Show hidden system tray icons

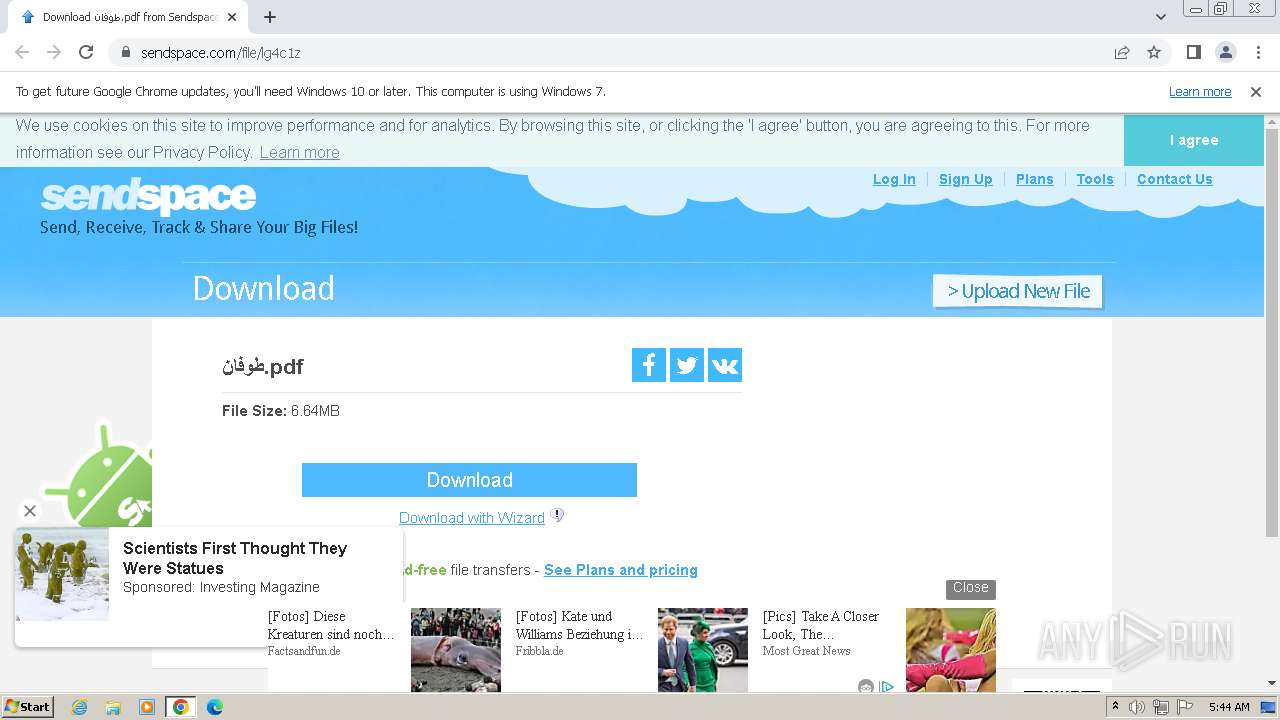pos(1115,707)
